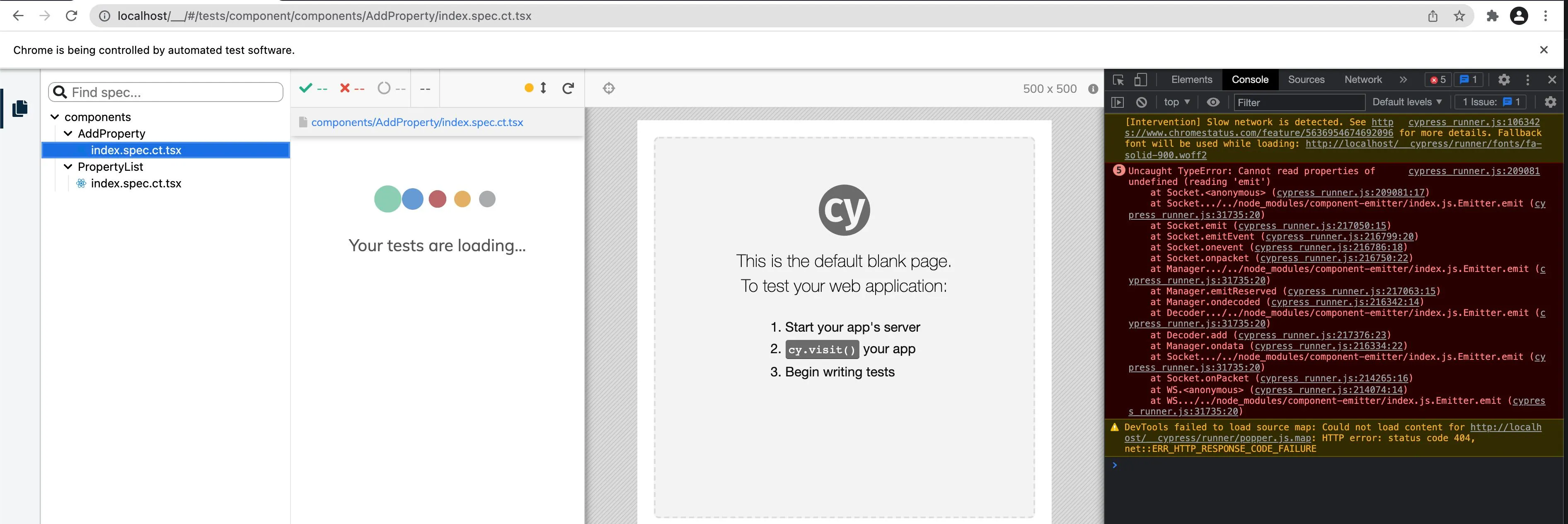1568x524 pixels.
Task: Collapse the components folder
Action: 55,117
